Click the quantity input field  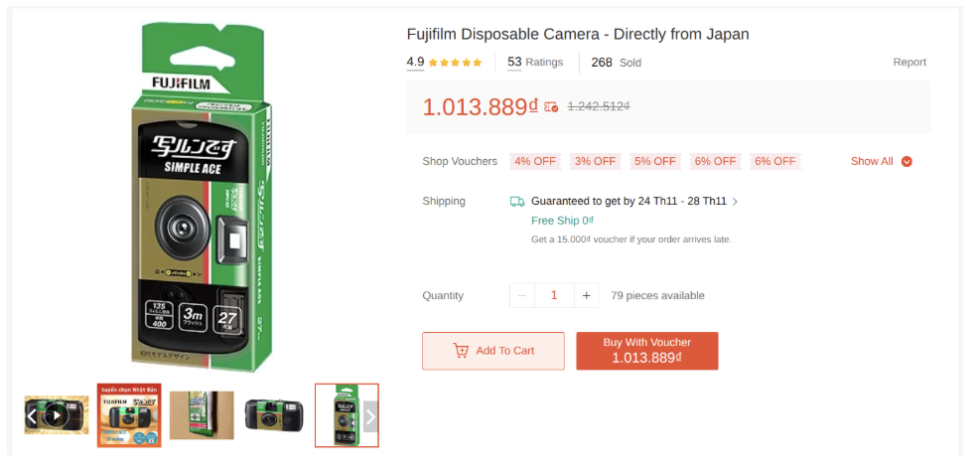[554, 295]
